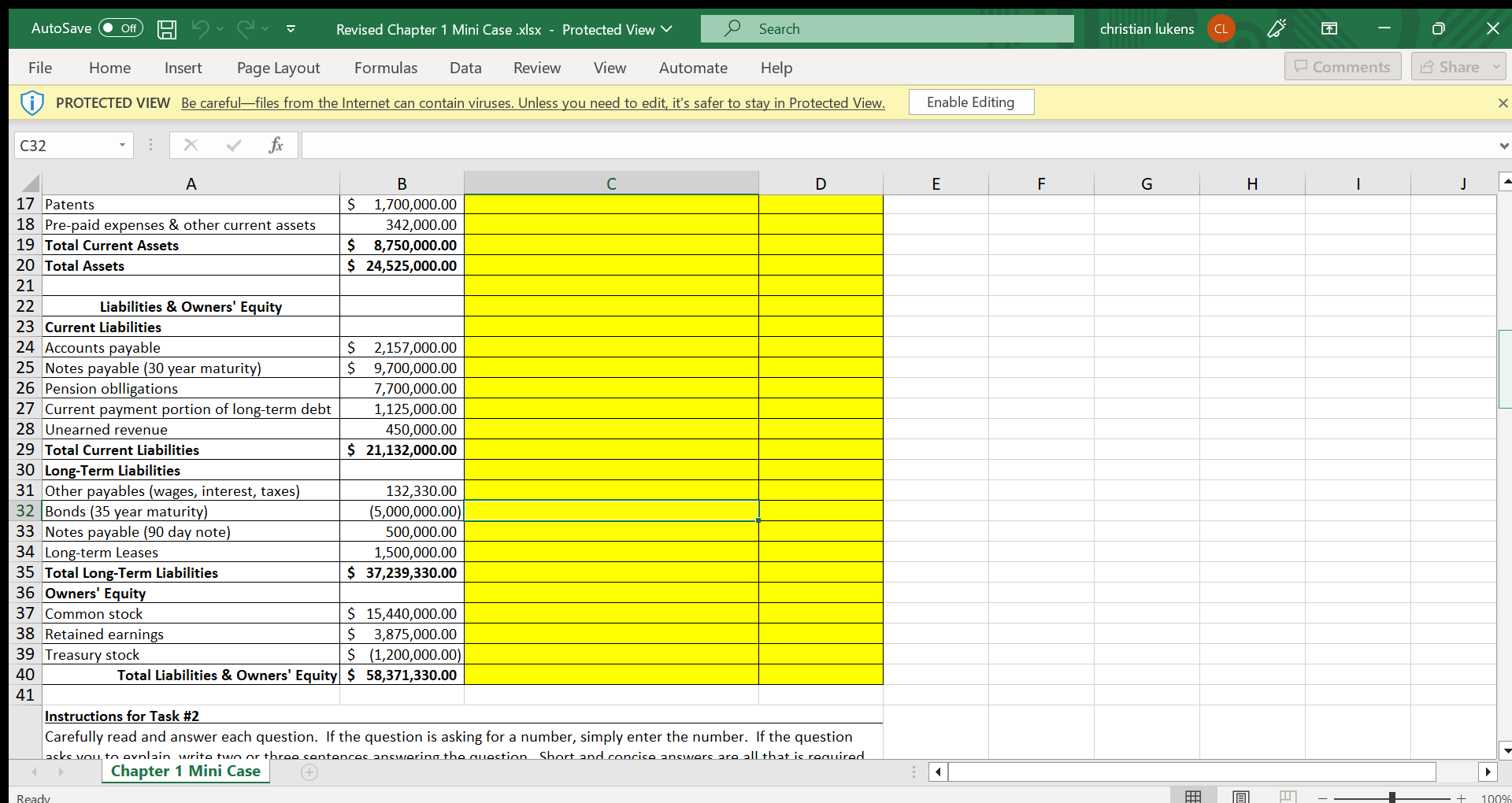The width and height of the screenshot is (1512, 803).
Task: Switch to Page Break Preview in the status bar
Action: tap(1289, 796)
